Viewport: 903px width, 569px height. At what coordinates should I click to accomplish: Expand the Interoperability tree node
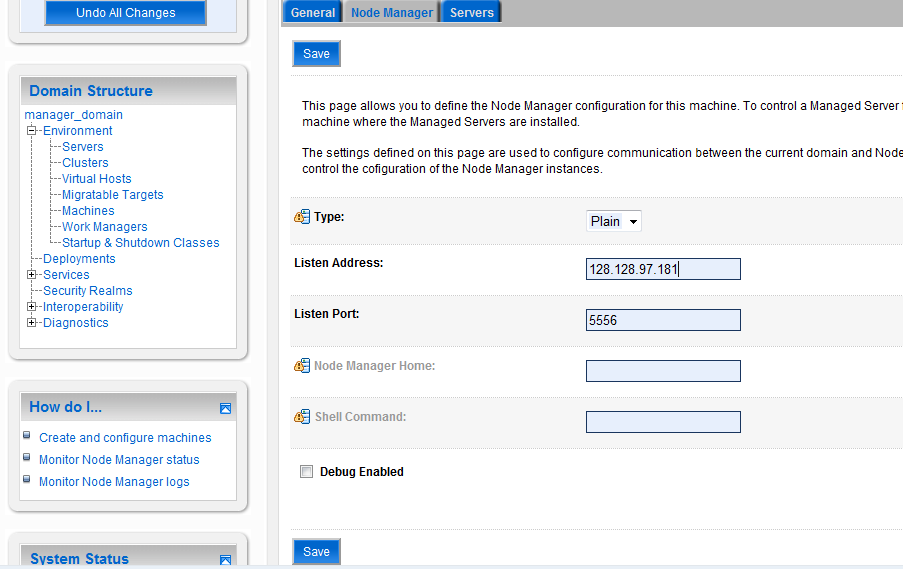click(x=32, y=306)
